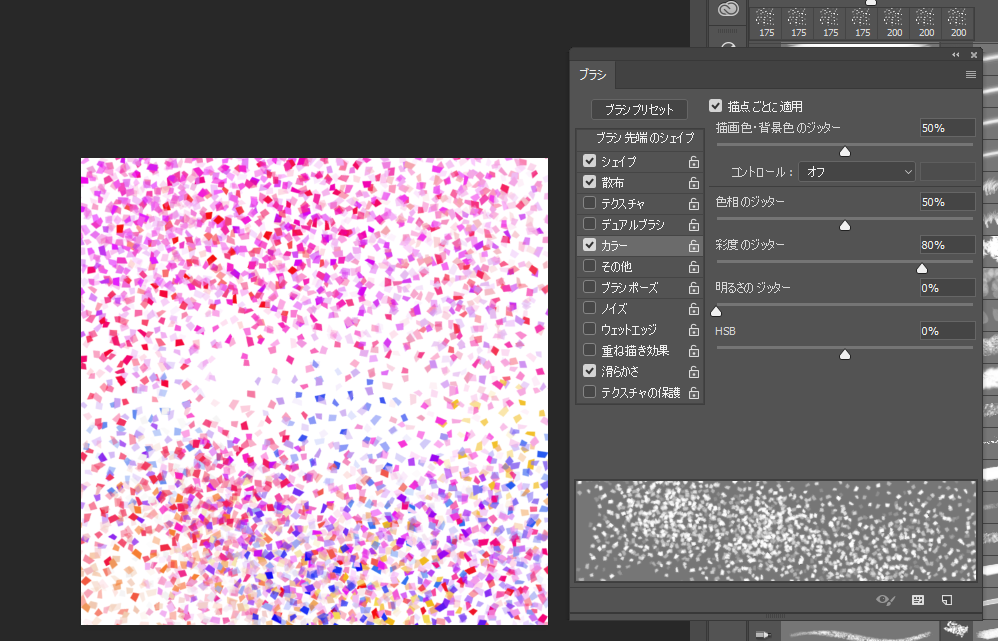This screenshot has height=641, width=998.
Task: Open the Brushes panel via its icon
Action: (916, 601)
